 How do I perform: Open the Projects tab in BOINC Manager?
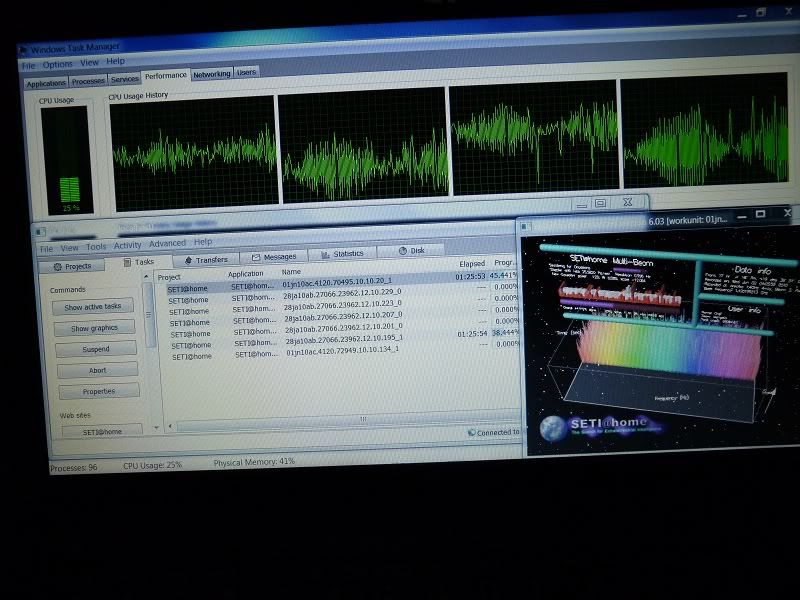click(71, 266)
